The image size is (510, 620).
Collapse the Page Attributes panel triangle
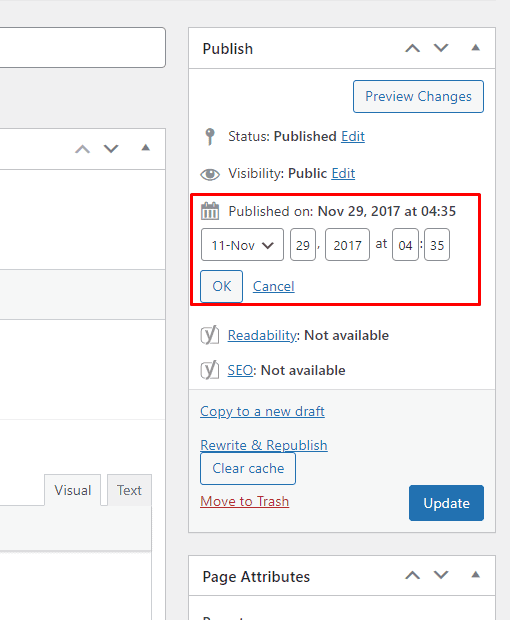pos(476,575)
